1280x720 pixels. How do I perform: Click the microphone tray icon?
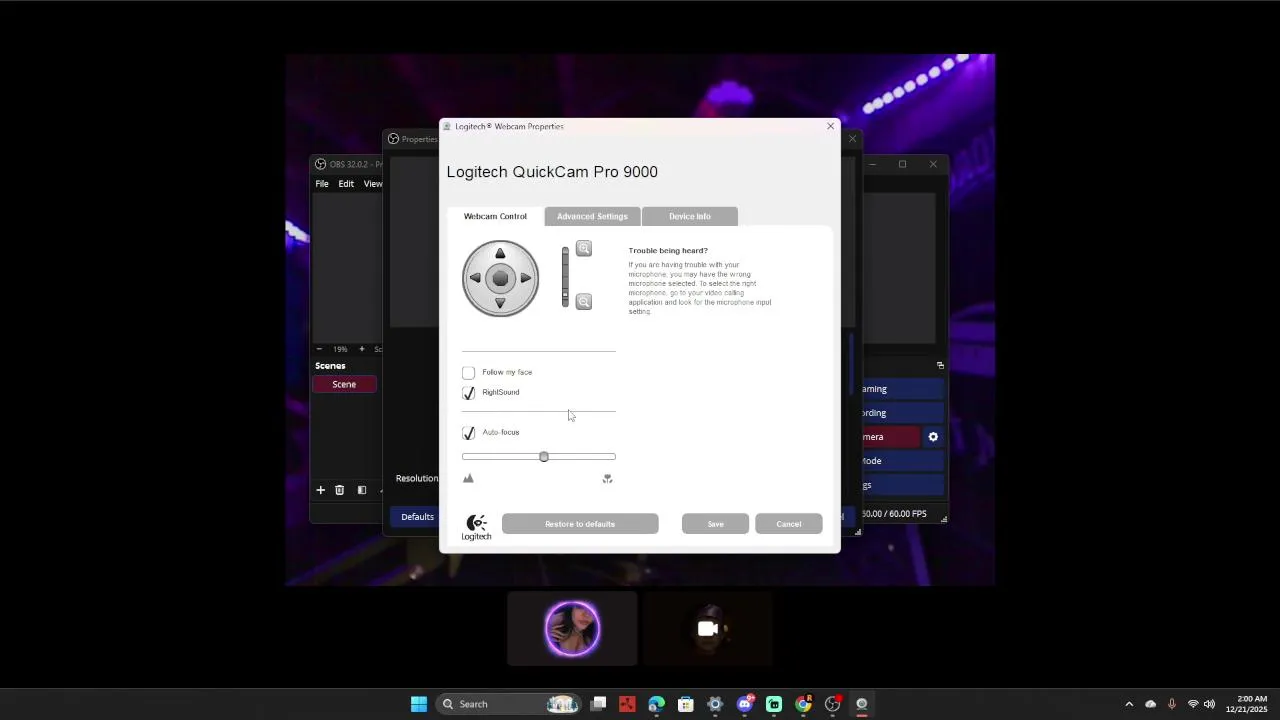pyautogui.click(x=1172, y=704)
